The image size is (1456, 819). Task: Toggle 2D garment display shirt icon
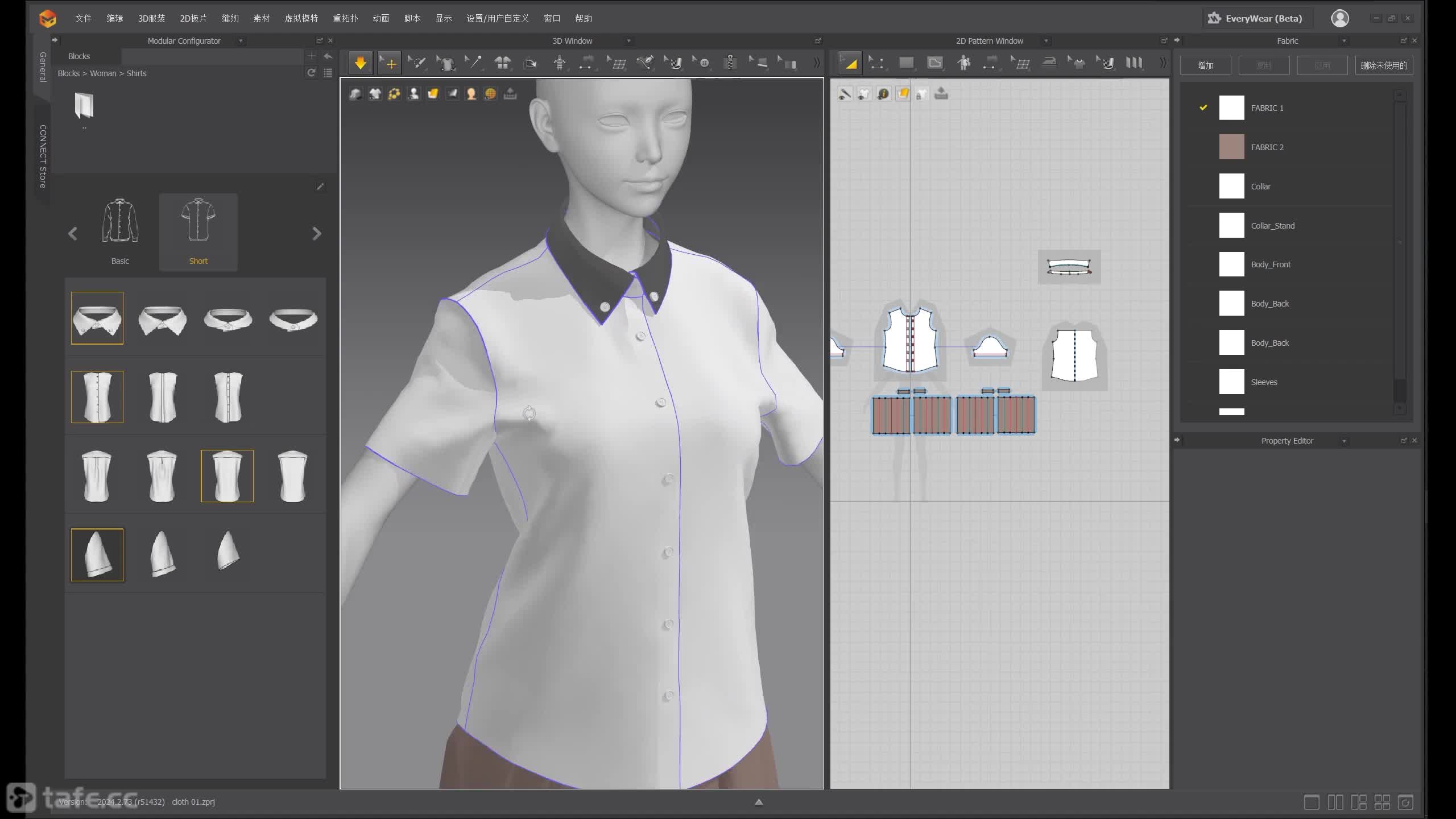pos(864,94)
